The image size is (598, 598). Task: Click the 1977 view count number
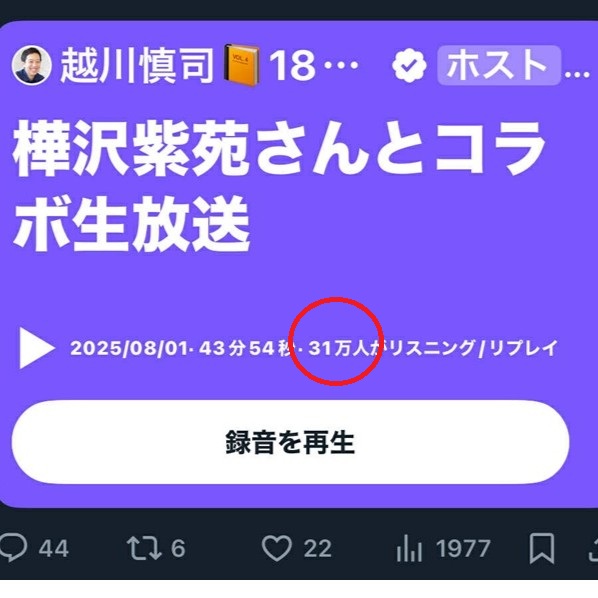(x=463, y=549)
